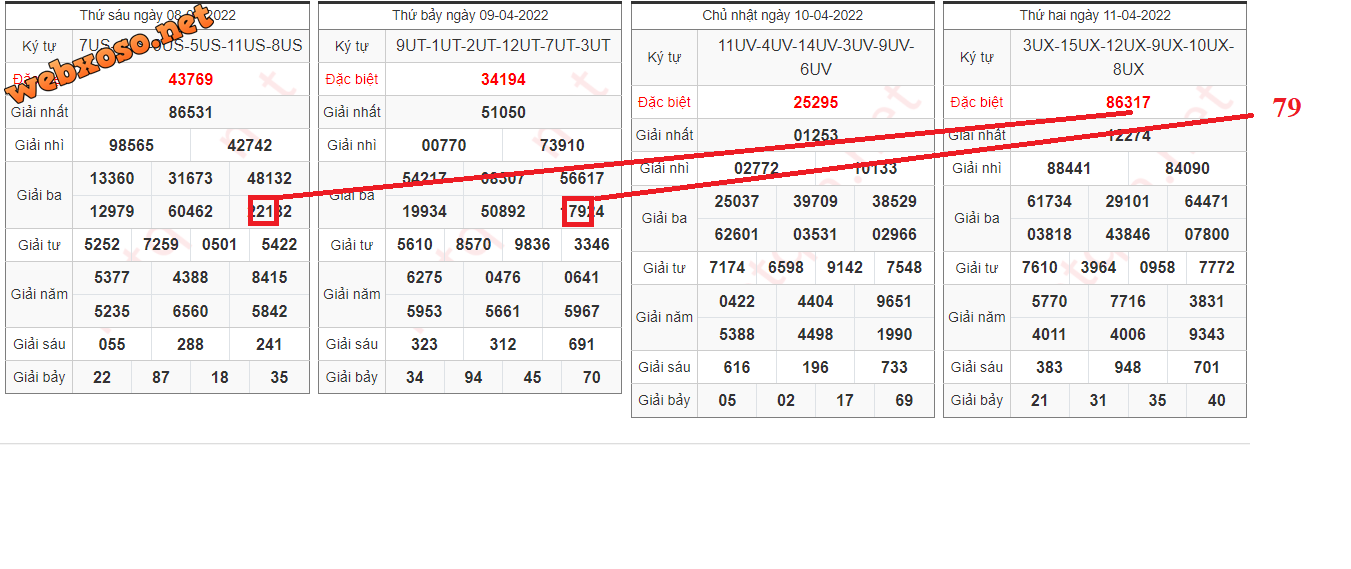The width and height of the screenshot is (1351, 569).
Task: Click special prize number 86317
Action: pyautogui.click(x=1127, y=102)
